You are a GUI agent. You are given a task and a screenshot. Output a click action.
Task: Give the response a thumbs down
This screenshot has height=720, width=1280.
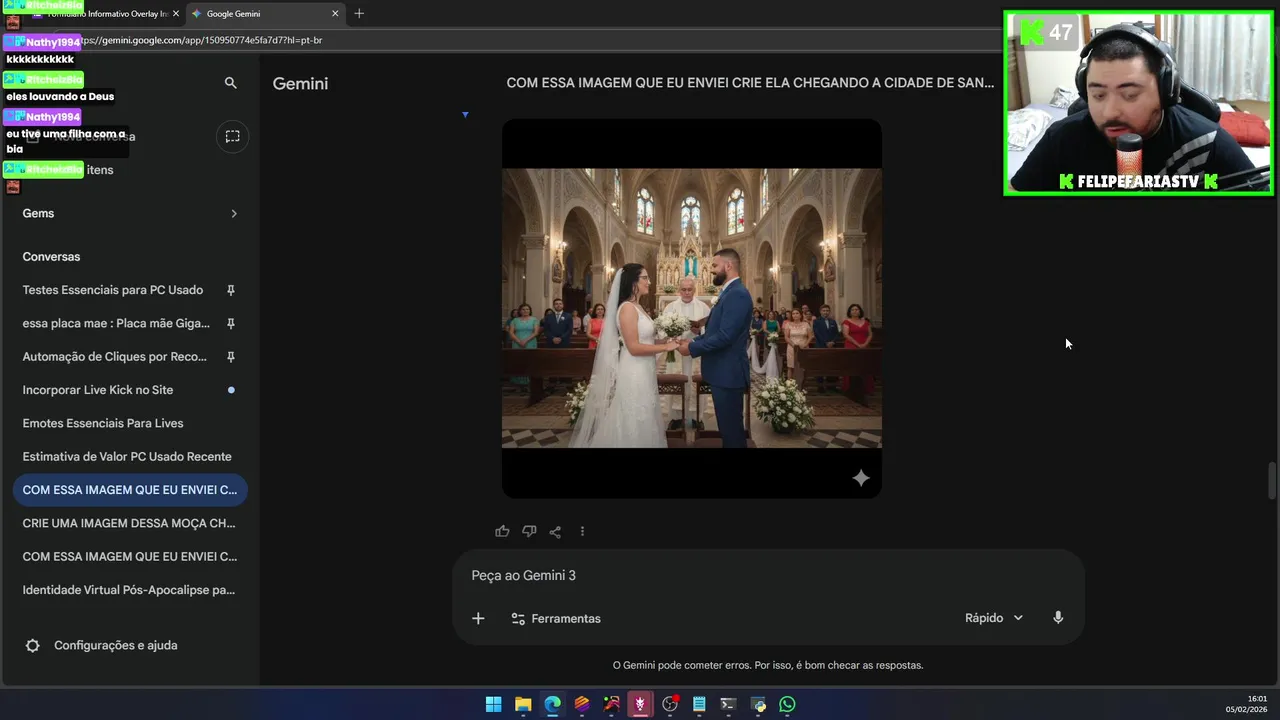529,531
